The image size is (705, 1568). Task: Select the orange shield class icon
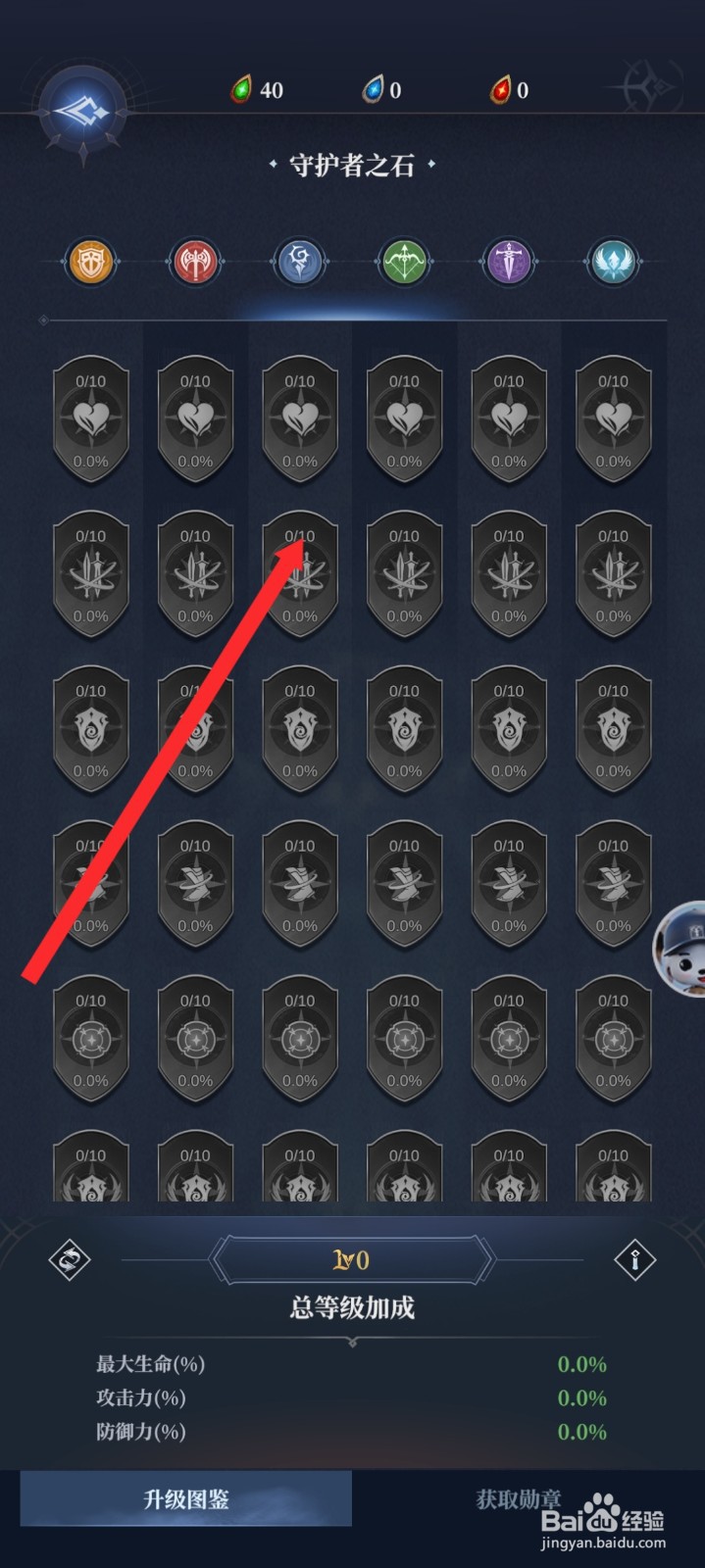(90, 262)
